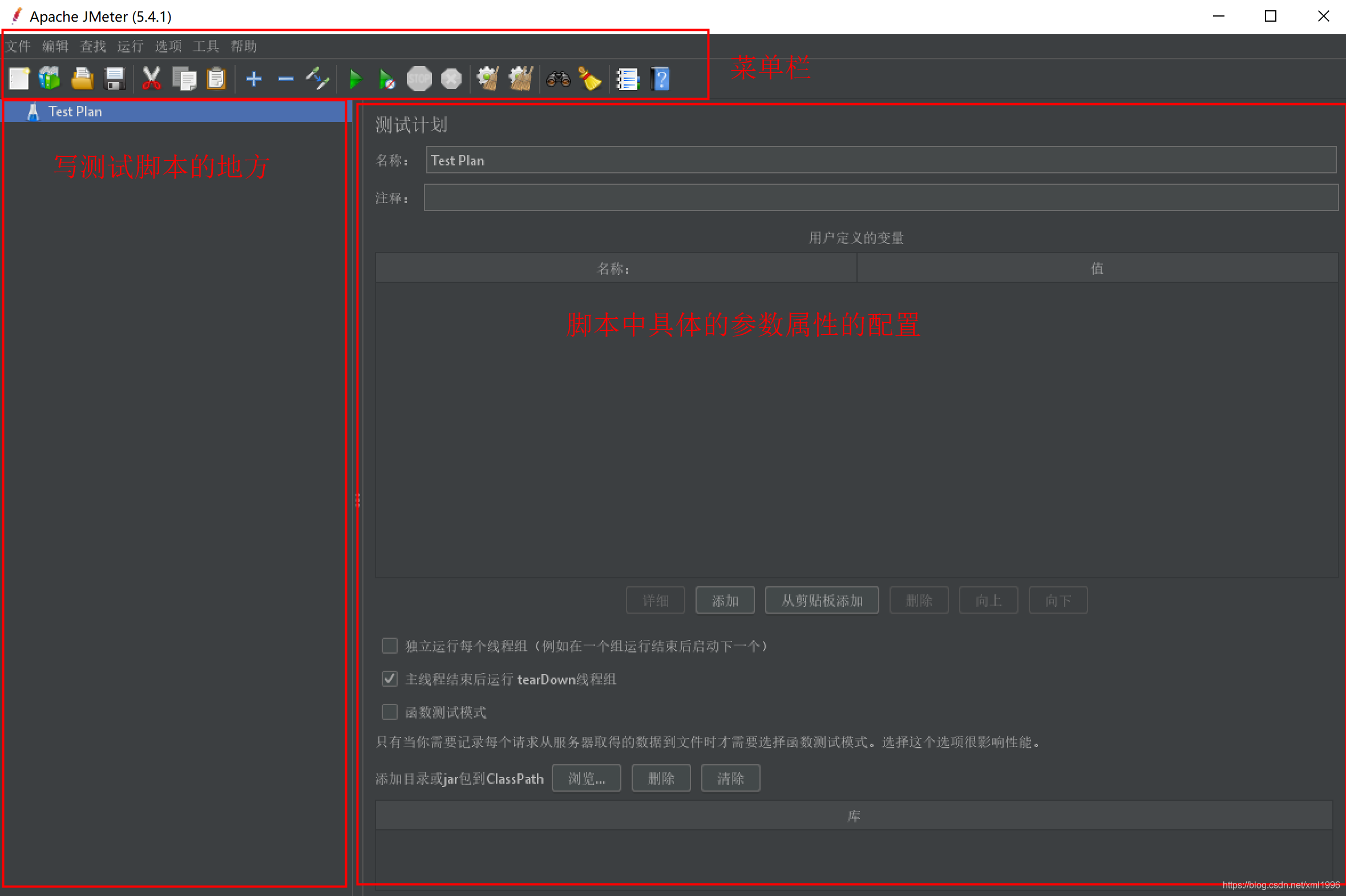
Task: Collapse all nodes with minus icon
Action: click(286, 79)
